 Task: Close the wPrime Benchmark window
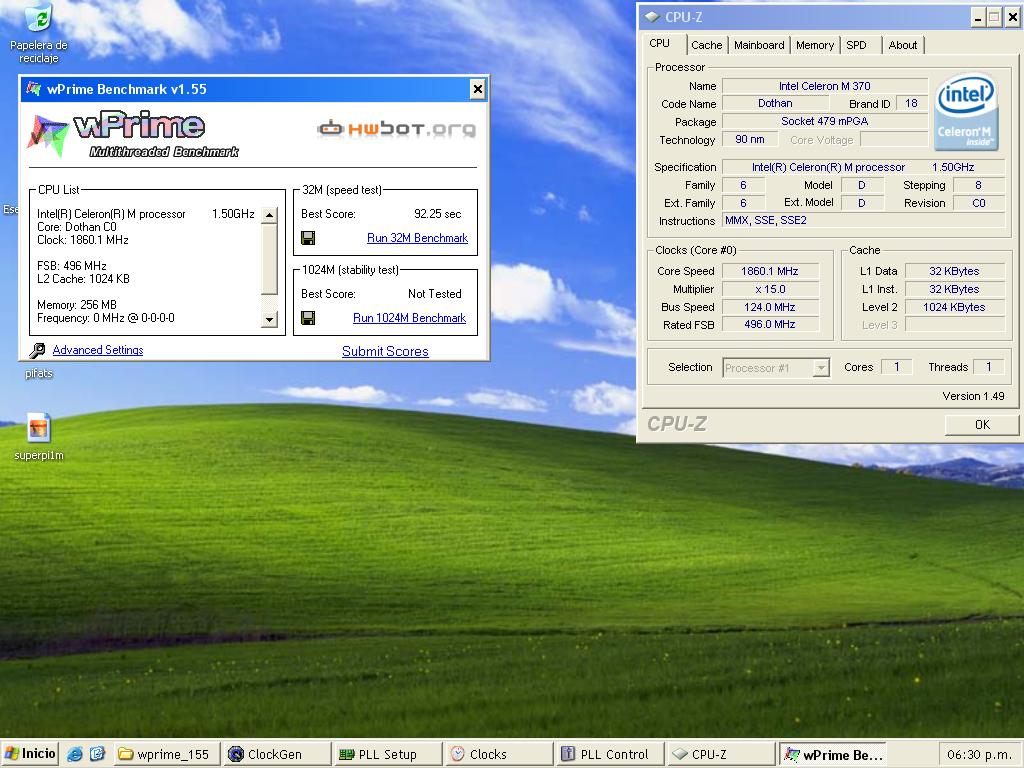478,89
